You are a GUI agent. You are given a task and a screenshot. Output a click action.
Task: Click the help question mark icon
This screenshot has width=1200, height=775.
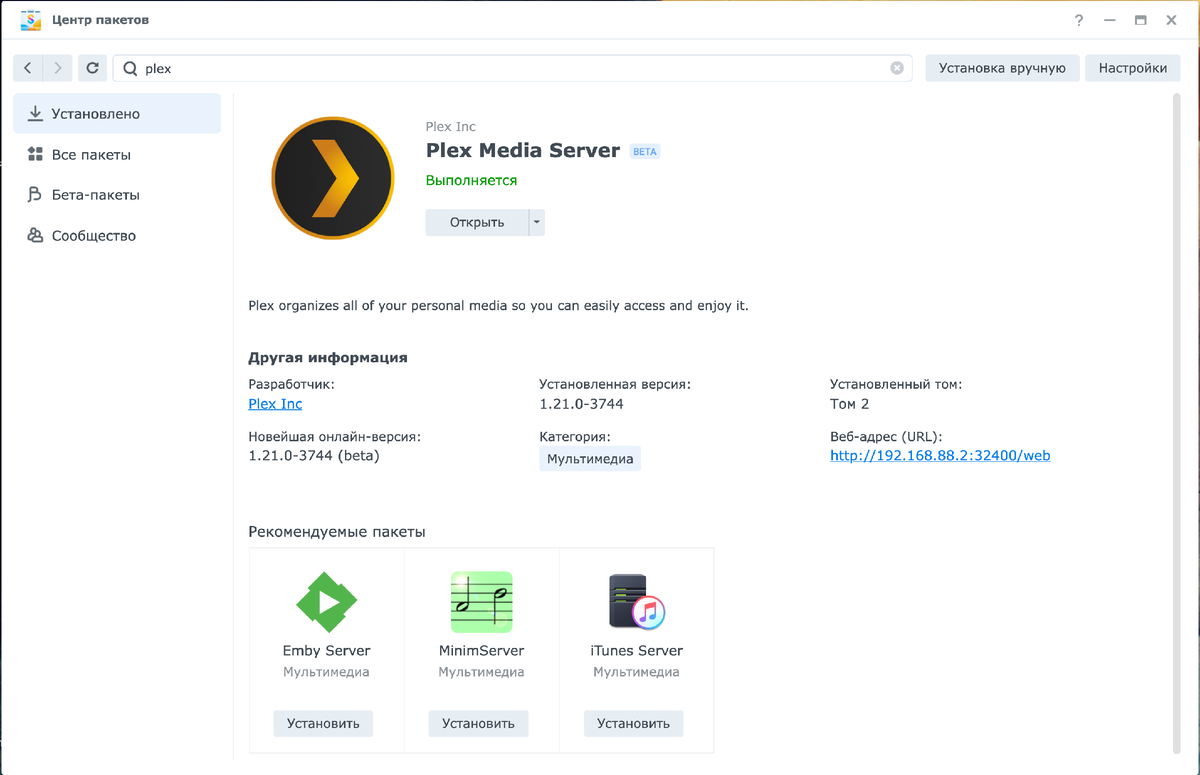[x=1078, y=20]
